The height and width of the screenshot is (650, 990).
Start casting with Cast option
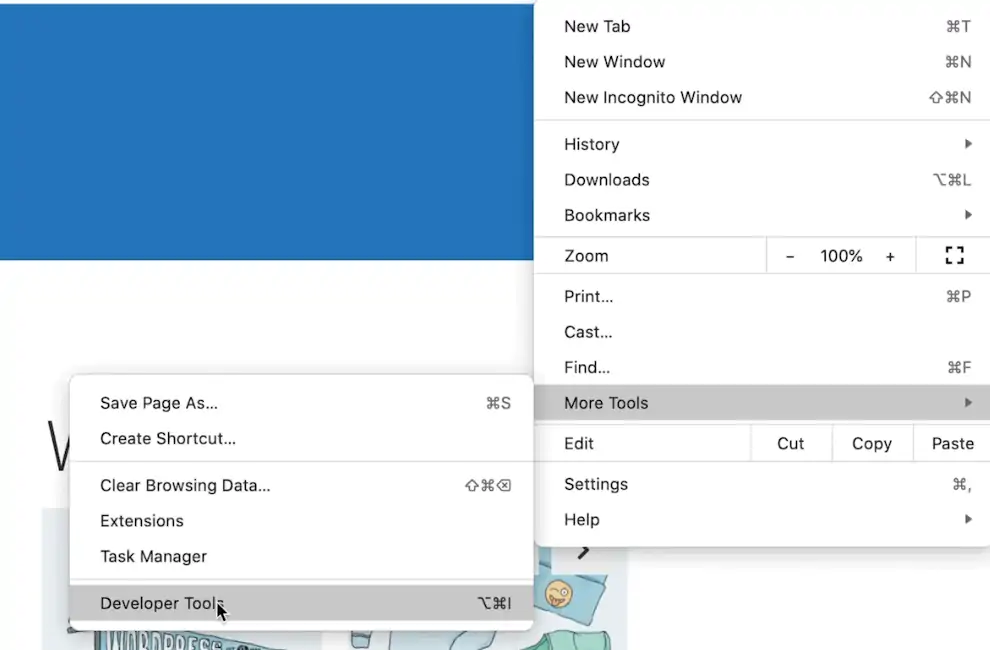[587, 331]
